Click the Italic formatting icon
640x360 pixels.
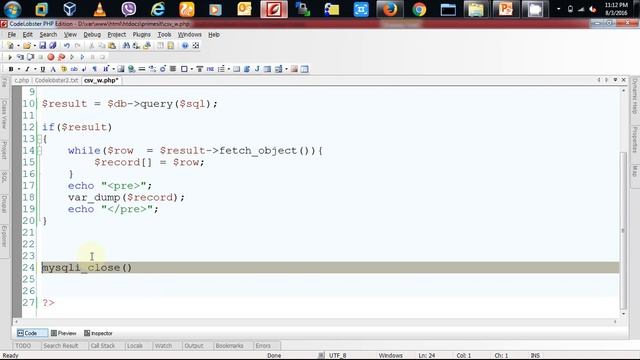point(27,69)
